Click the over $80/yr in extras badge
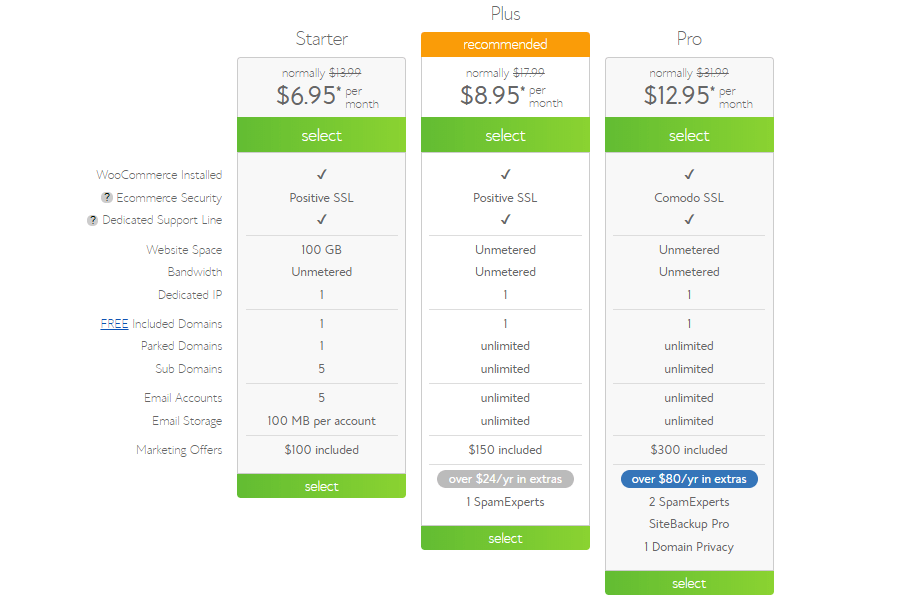Screen dimensions: 900x600 [x=689, y=479]
